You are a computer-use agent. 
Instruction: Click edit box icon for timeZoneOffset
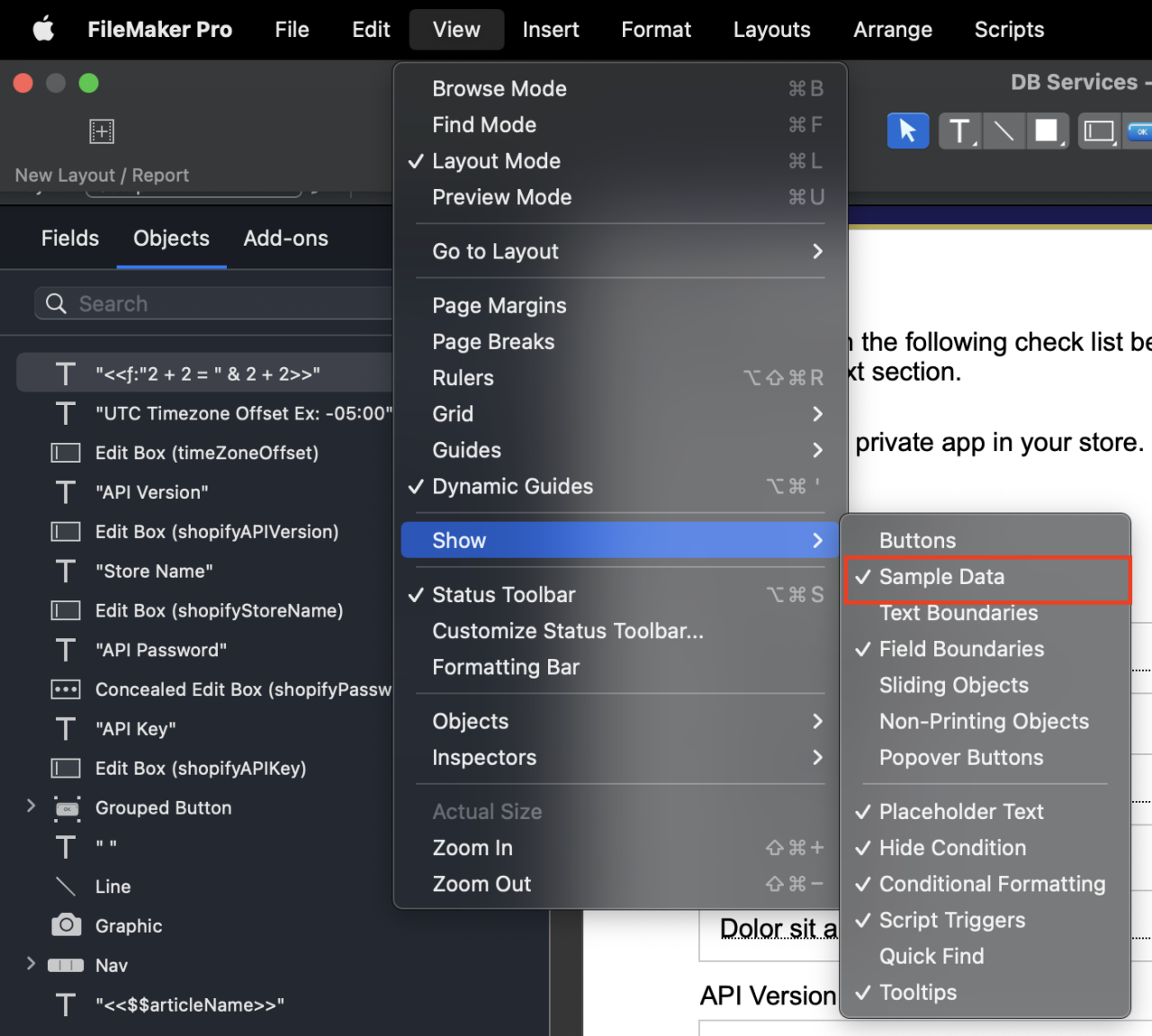[66, 453]
